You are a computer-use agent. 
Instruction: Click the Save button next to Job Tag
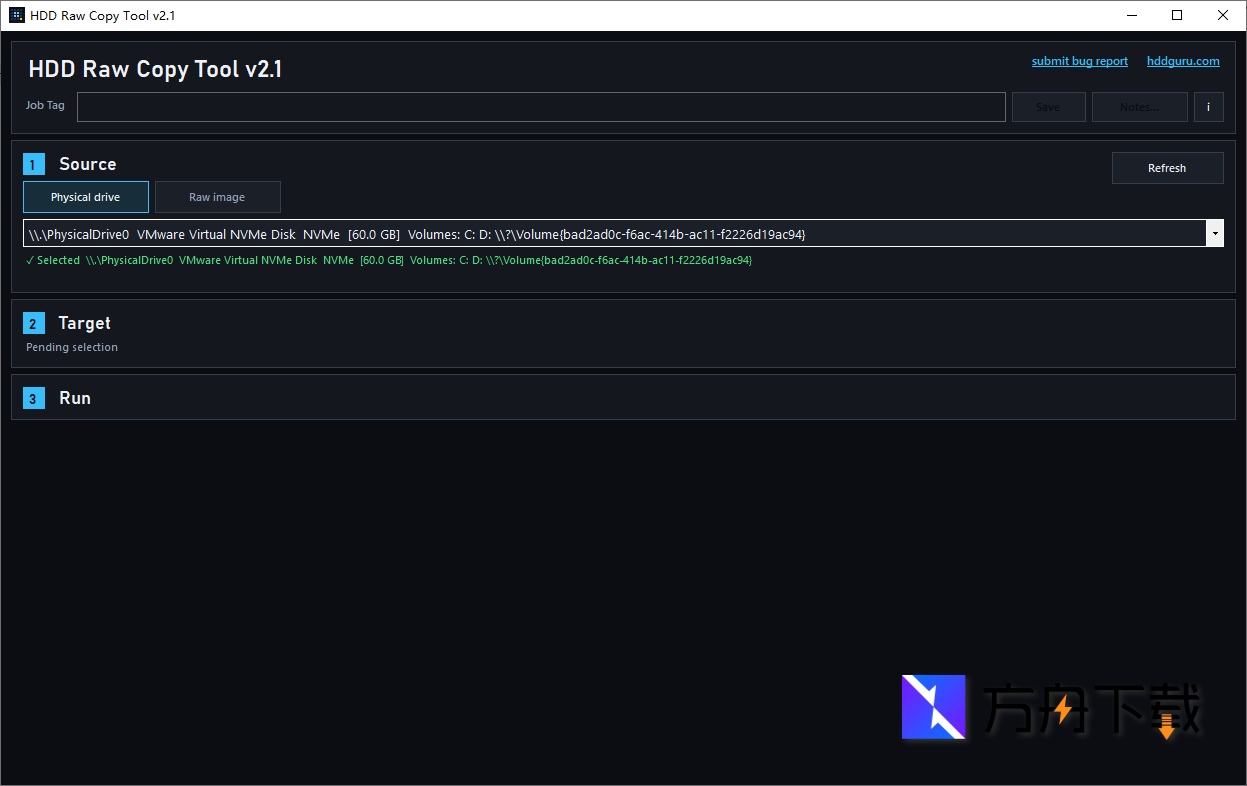tap(1048, 107)
